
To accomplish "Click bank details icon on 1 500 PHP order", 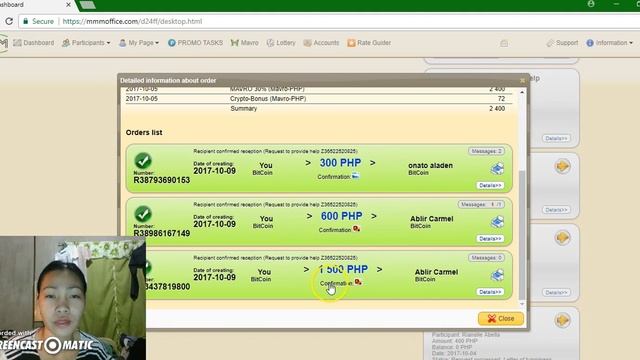I will click(x=497, y=275).
